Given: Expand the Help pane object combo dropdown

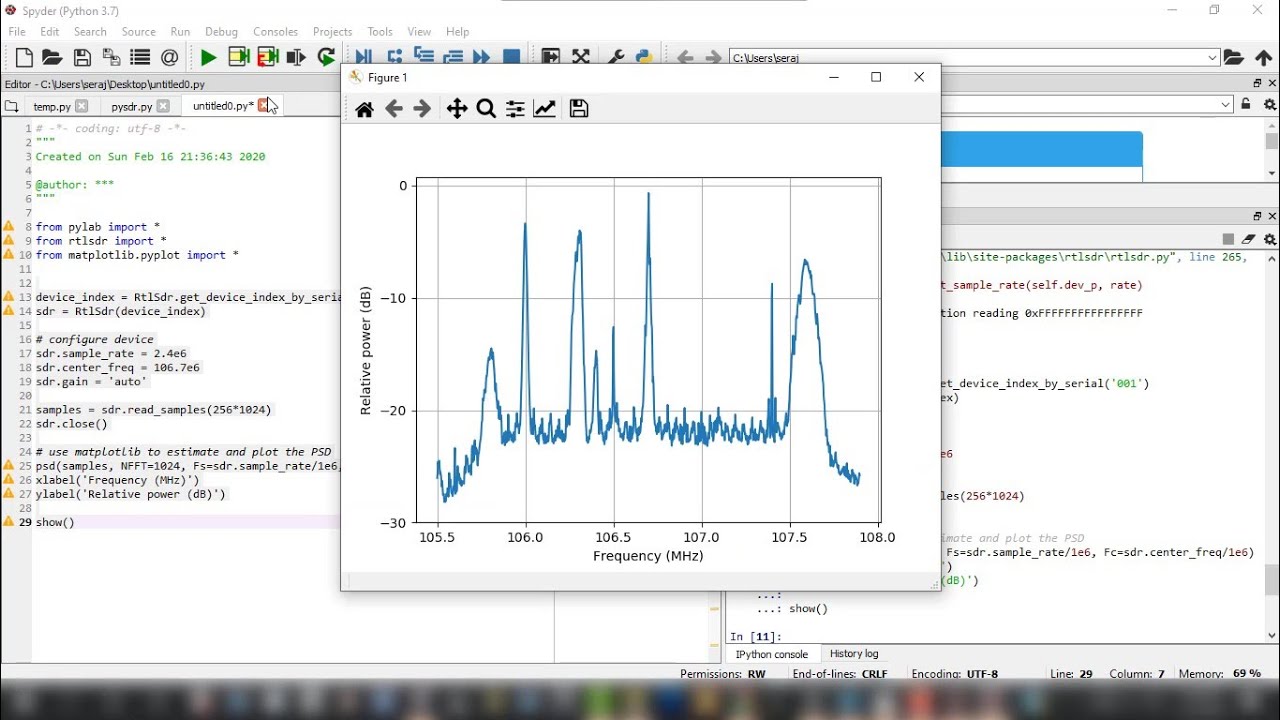Looking at the screenshot, I should [x=1226, y=105].
